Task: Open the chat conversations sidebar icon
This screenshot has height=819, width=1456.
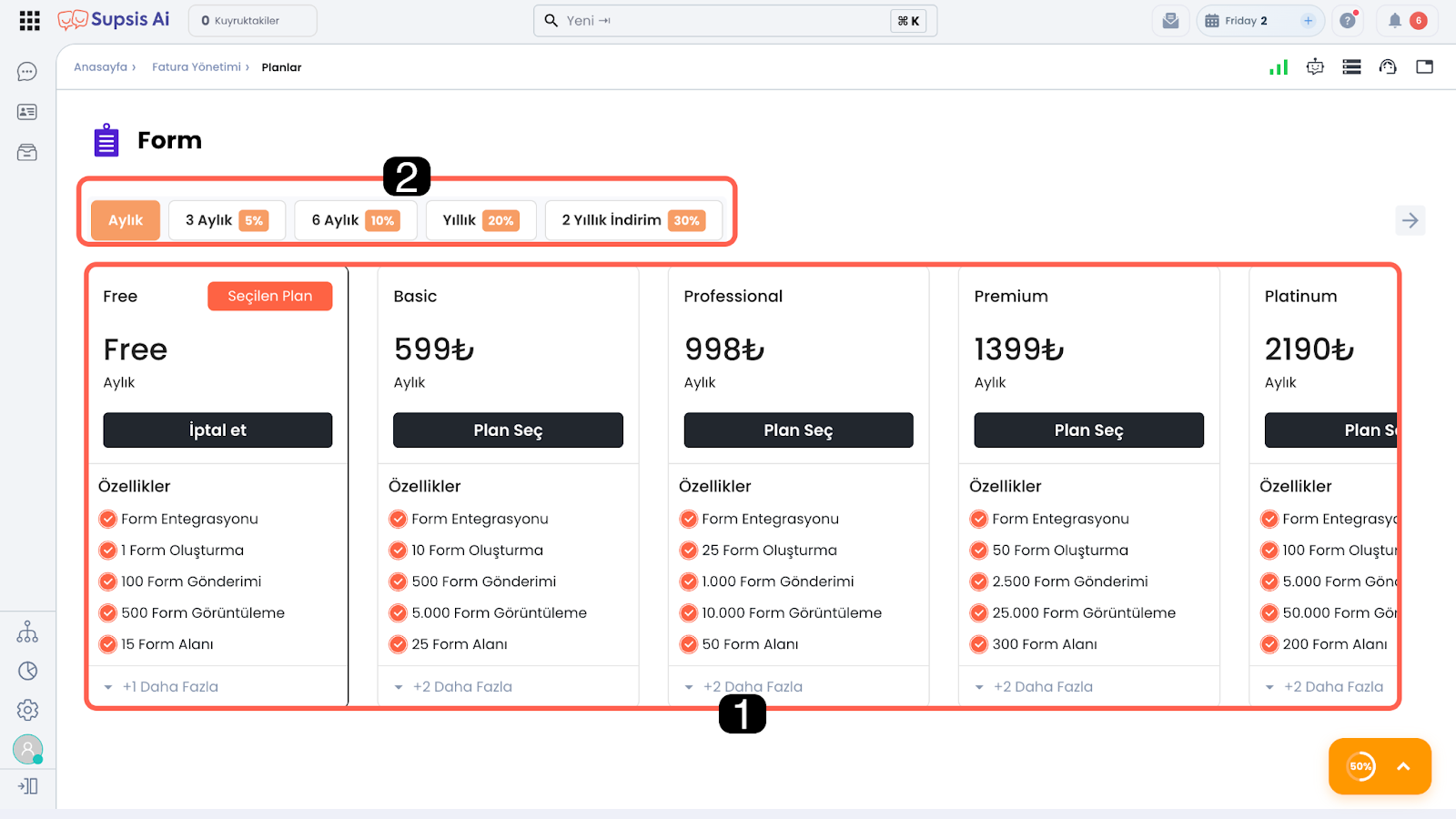Action: (27, 72)
